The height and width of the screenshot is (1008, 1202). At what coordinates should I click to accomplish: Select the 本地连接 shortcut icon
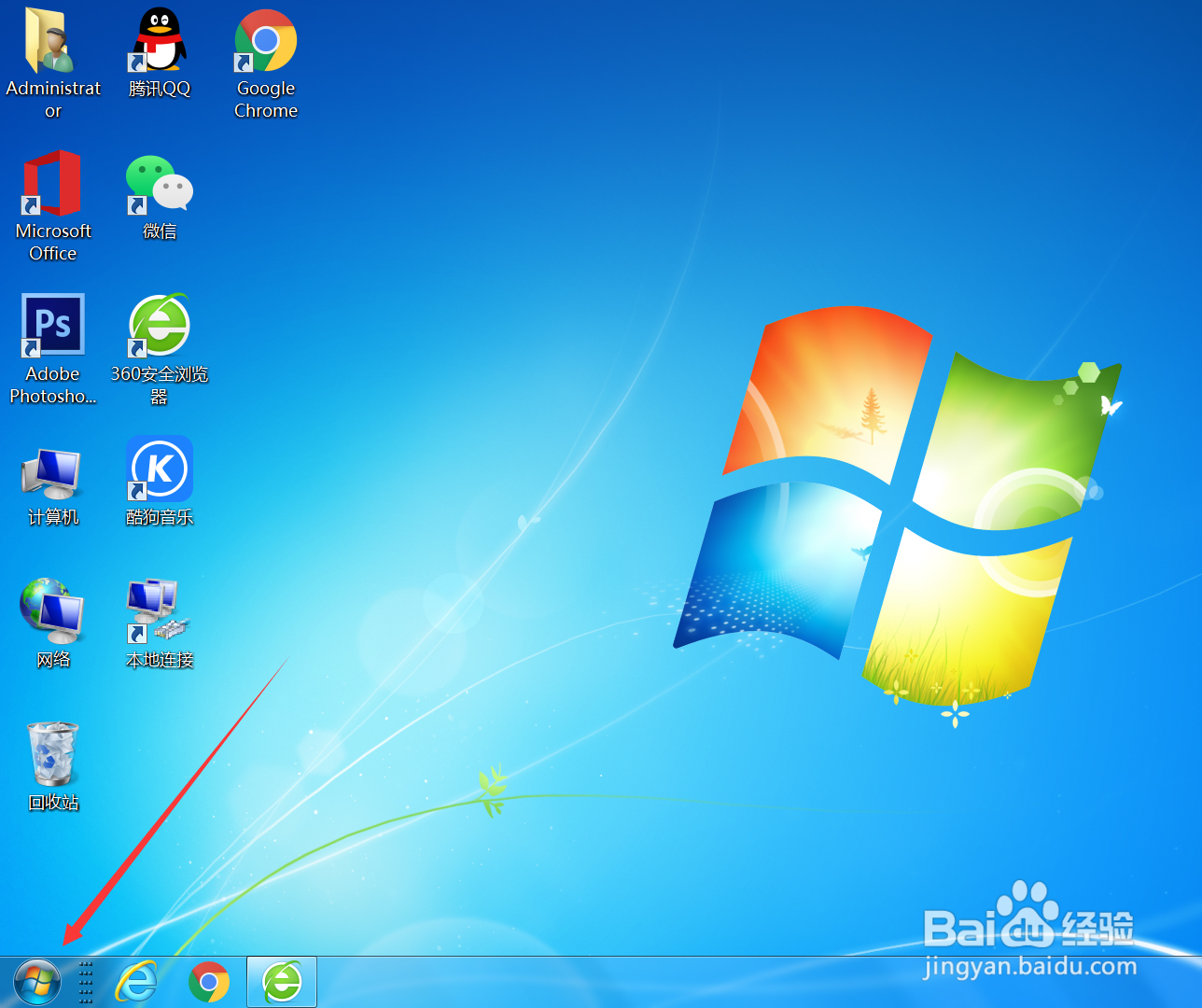coord(159,611)
